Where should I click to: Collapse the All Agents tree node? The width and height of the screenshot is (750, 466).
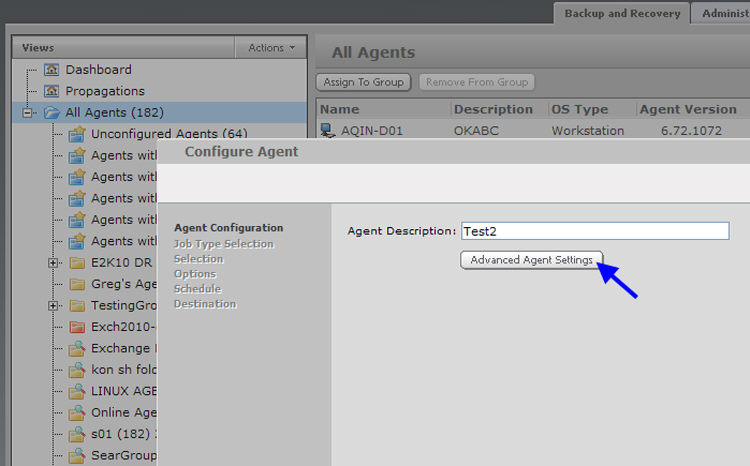coord(28,113)
